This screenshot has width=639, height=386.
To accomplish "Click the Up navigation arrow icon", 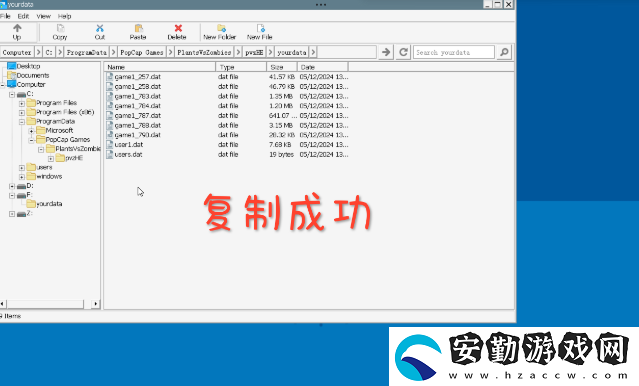I will [17, 28].
